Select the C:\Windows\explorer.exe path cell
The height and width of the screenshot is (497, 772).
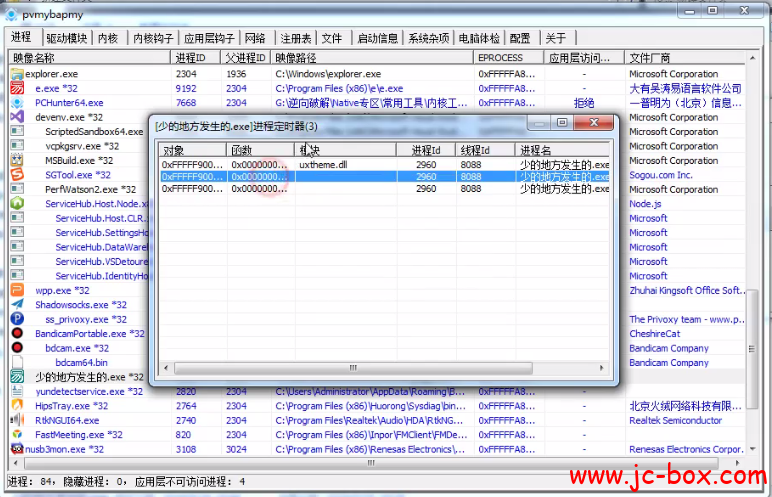[328, 74]
